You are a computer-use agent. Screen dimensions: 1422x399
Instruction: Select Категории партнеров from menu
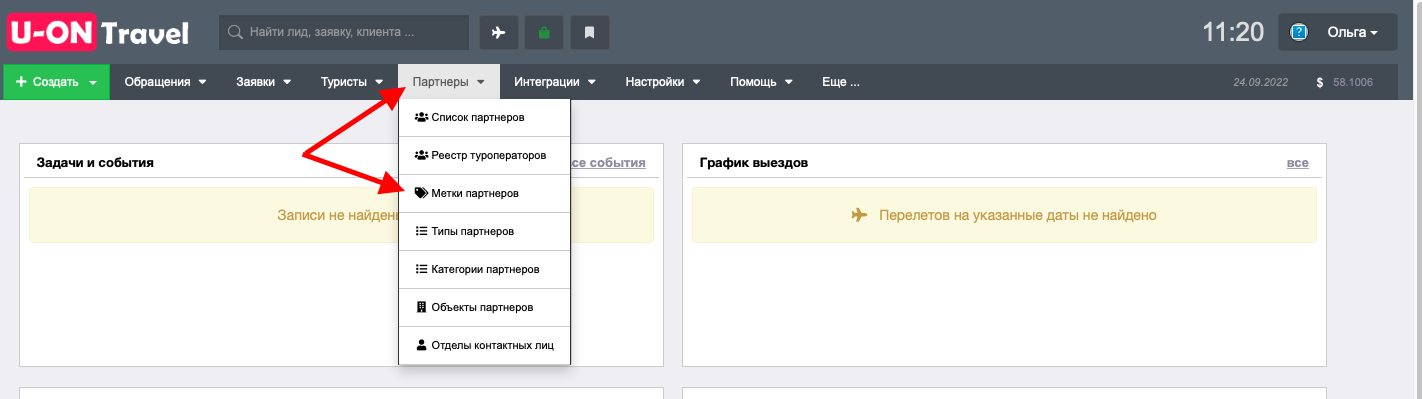coord(484,269)
